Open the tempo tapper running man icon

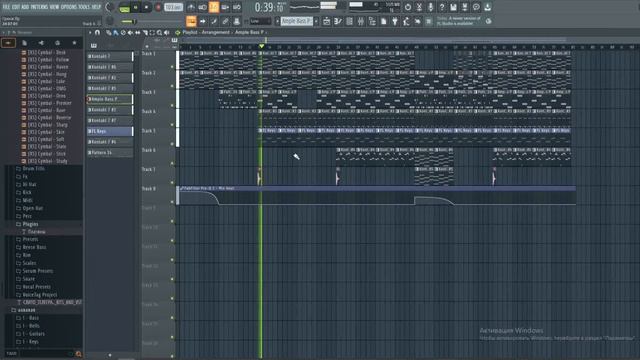pos(406,21)
